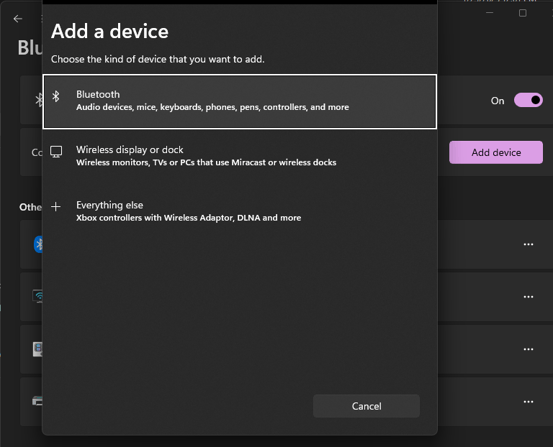
Task: Turn off the Bluetooth On toggle
Action: 528,100
